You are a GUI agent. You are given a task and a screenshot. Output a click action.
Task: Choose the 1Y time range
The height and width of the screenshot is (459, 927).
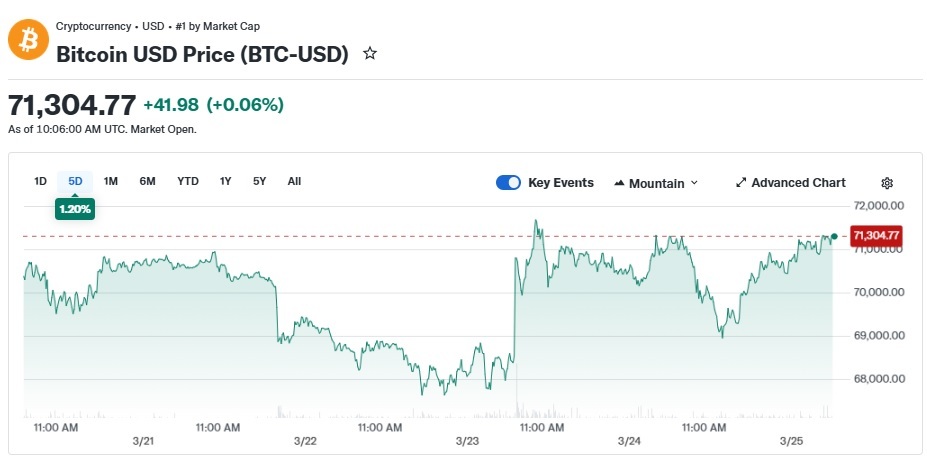pyautogui.click(x=226, y=181)
